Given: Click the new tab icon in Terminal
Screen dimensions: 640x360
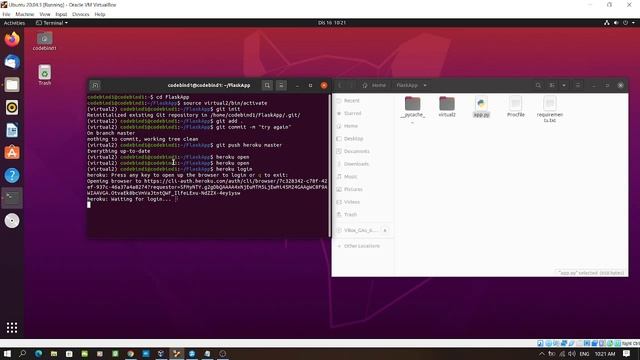Looking at the screenshot, I should (x=96, y=85).
